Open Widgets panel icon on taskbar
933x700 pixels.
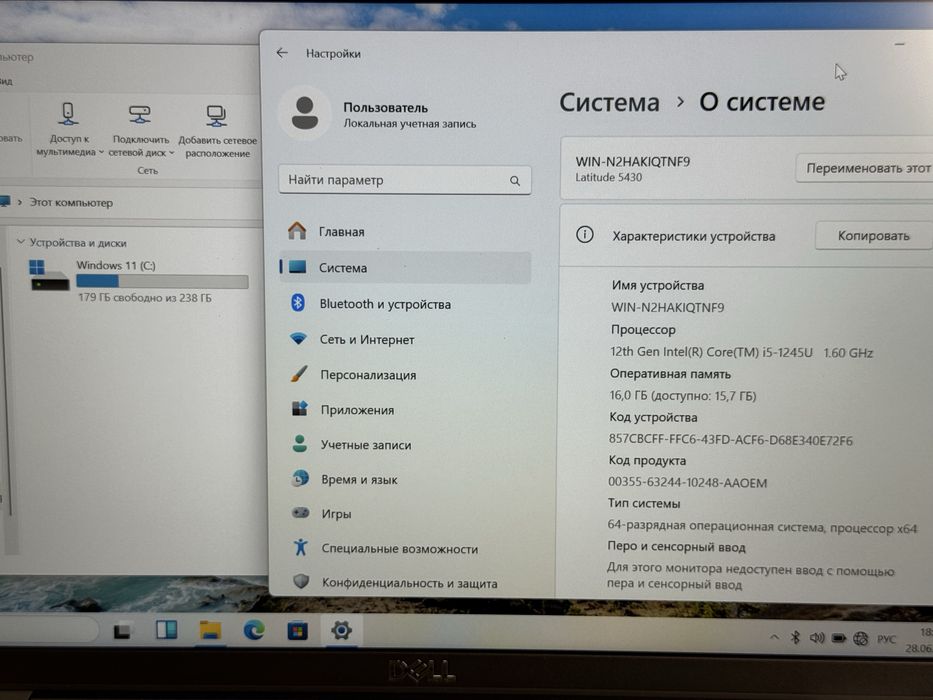[x=167, y=630]
